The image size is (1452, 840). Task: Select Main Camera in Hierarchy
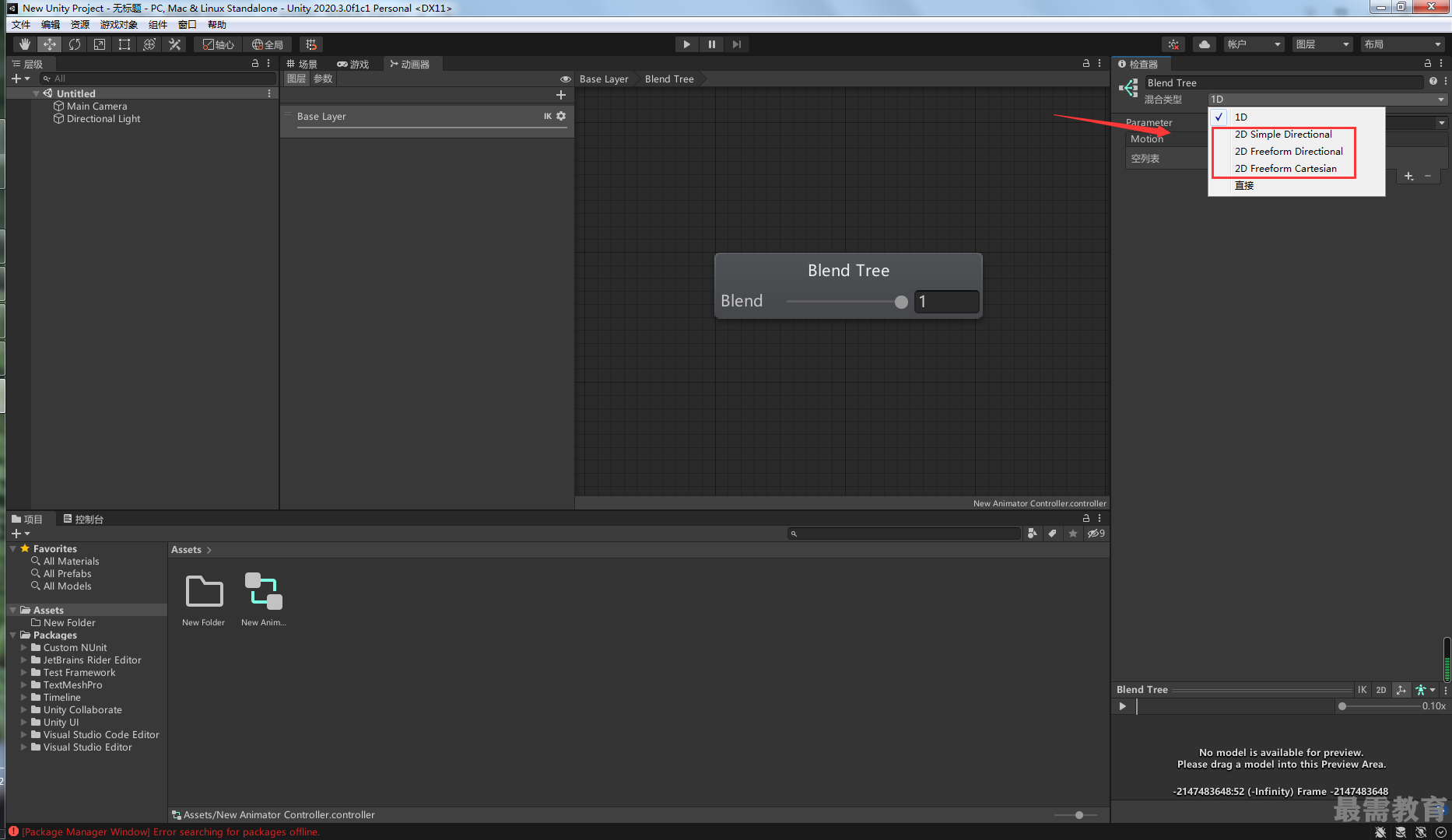click(96, 107)
